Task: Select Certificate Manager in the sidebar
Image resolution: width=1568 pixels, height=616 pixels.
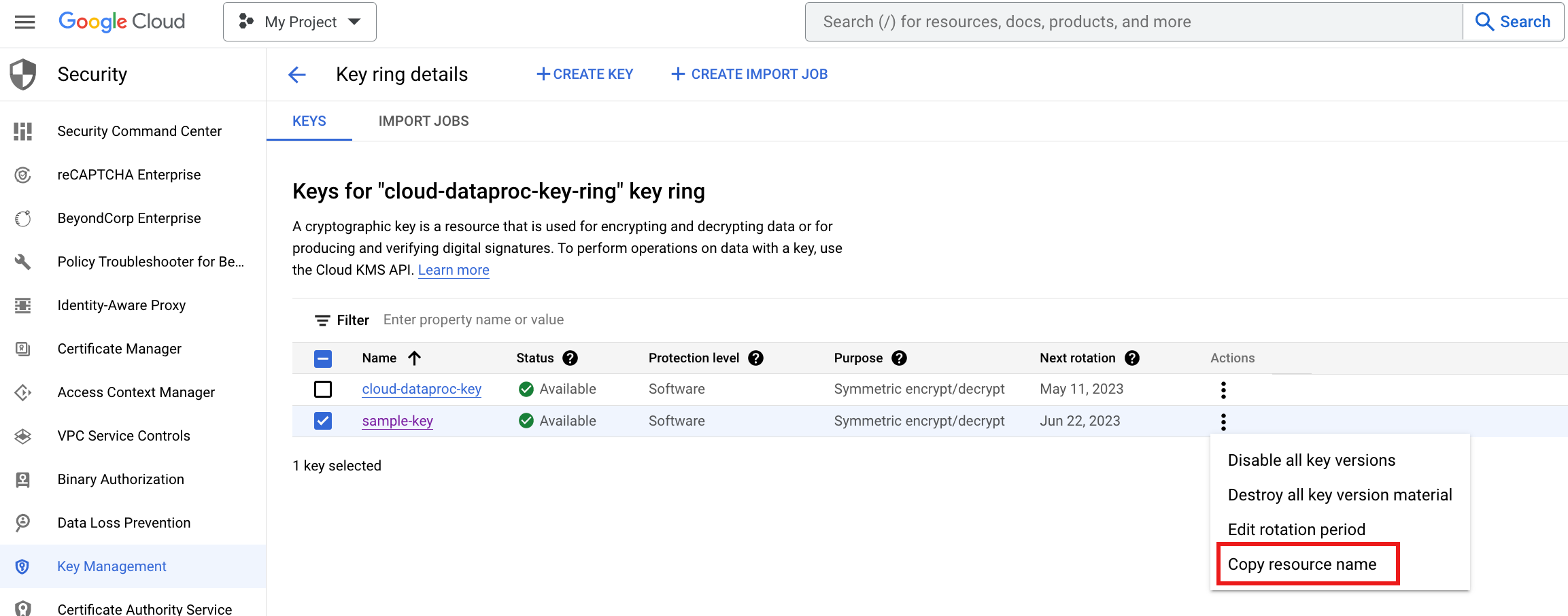Action: 119,349
